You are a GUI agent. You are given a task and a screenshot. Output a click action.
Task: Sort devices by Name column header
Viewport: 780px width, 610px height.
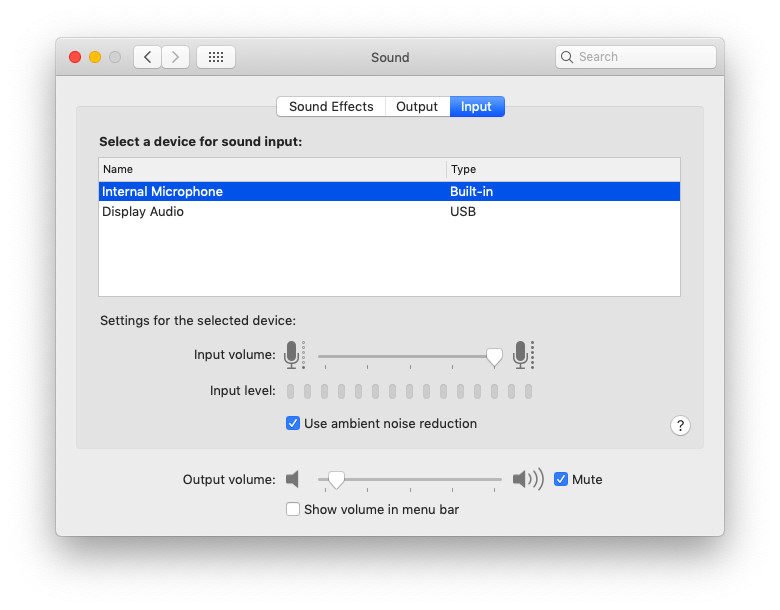coord(272,169)
